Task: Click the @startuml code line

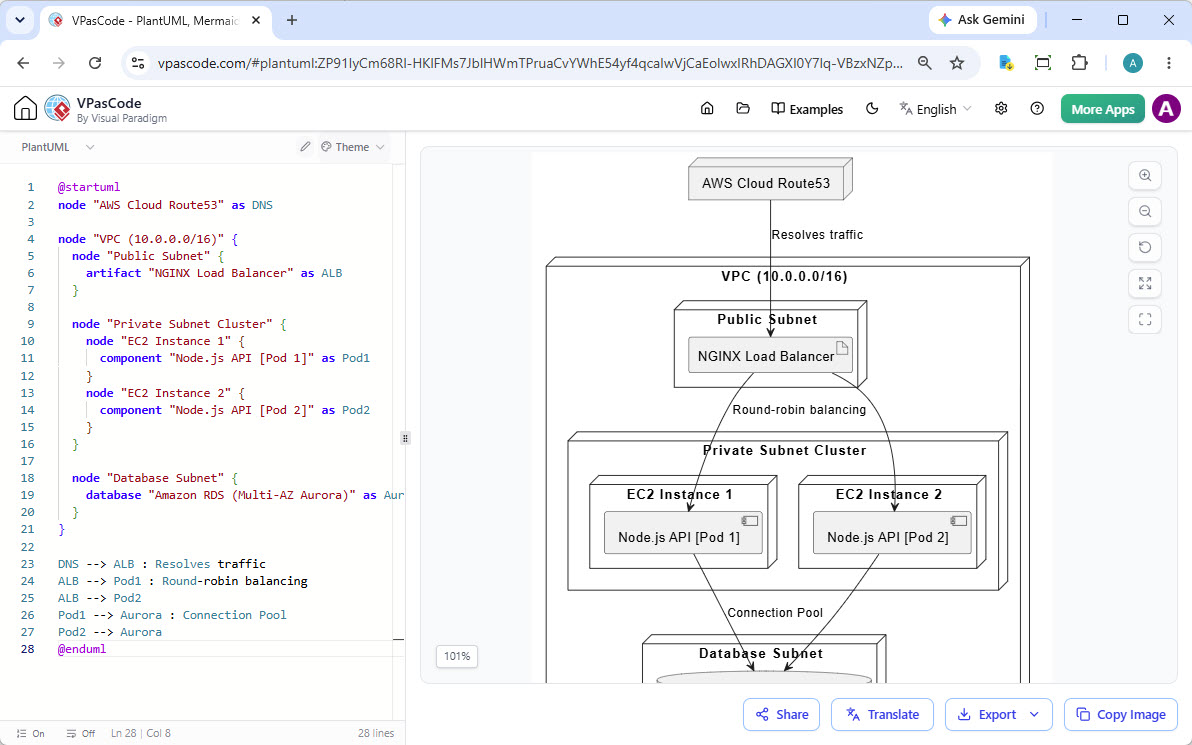Action: coord(89,187)
